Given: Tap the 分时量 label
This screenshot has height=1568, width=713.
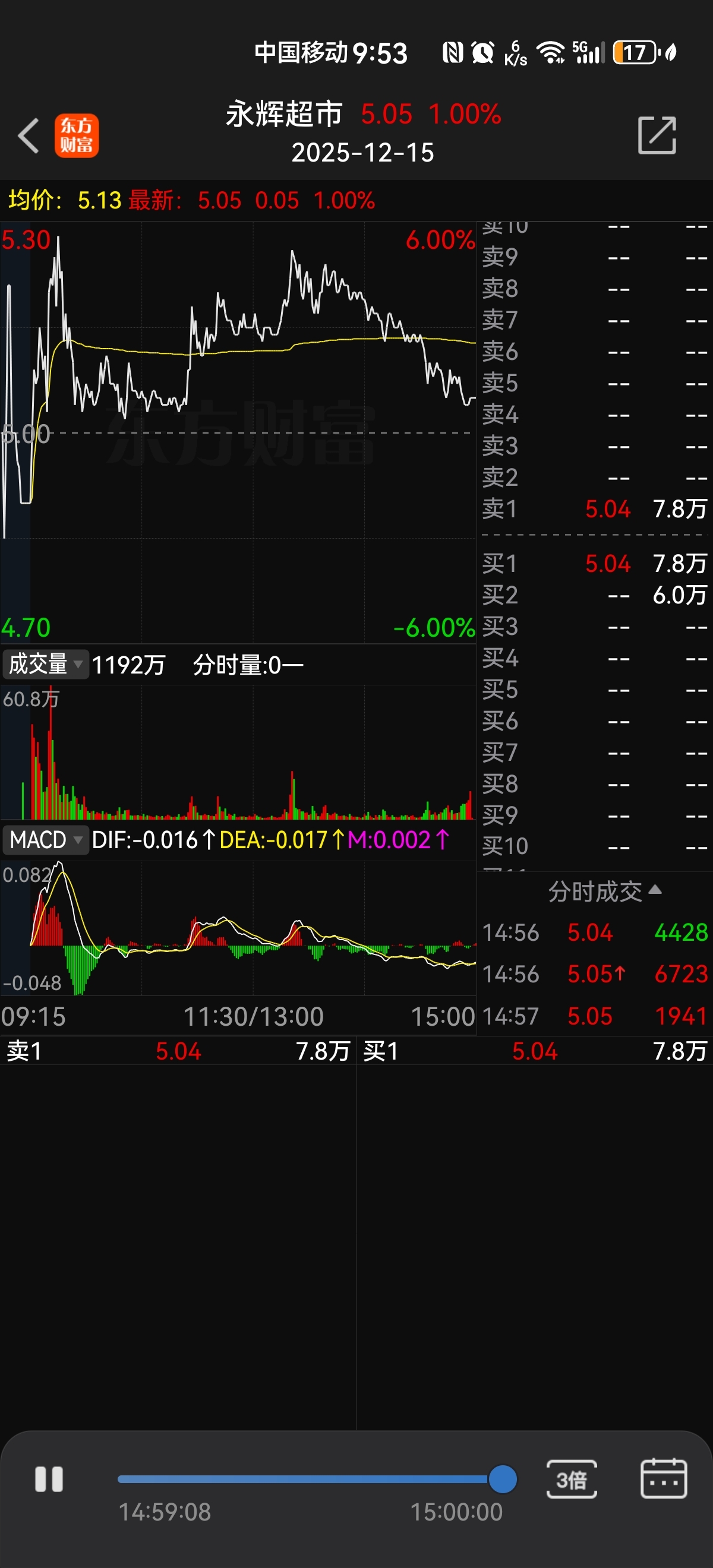Looking at the screenshot, I should click(248, 665).
